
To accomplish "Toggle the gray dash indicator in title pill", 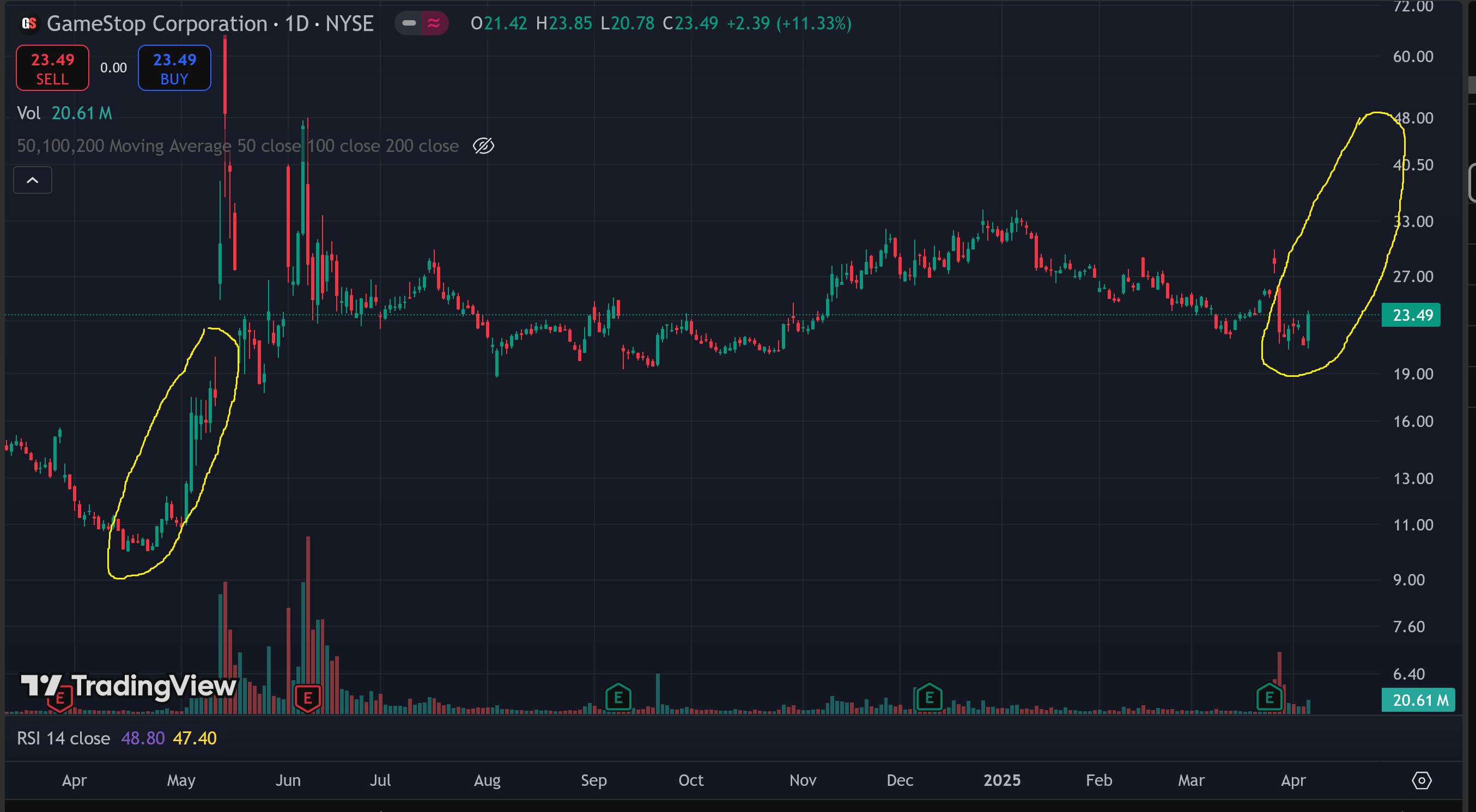I will pos(409,23).
